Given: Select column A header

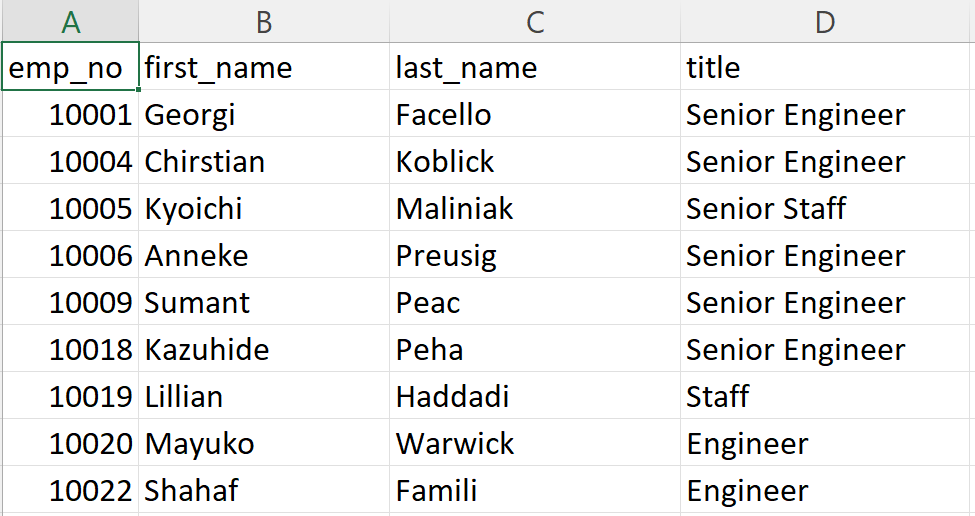Looking at the screenshot, I should coord(70,21).
